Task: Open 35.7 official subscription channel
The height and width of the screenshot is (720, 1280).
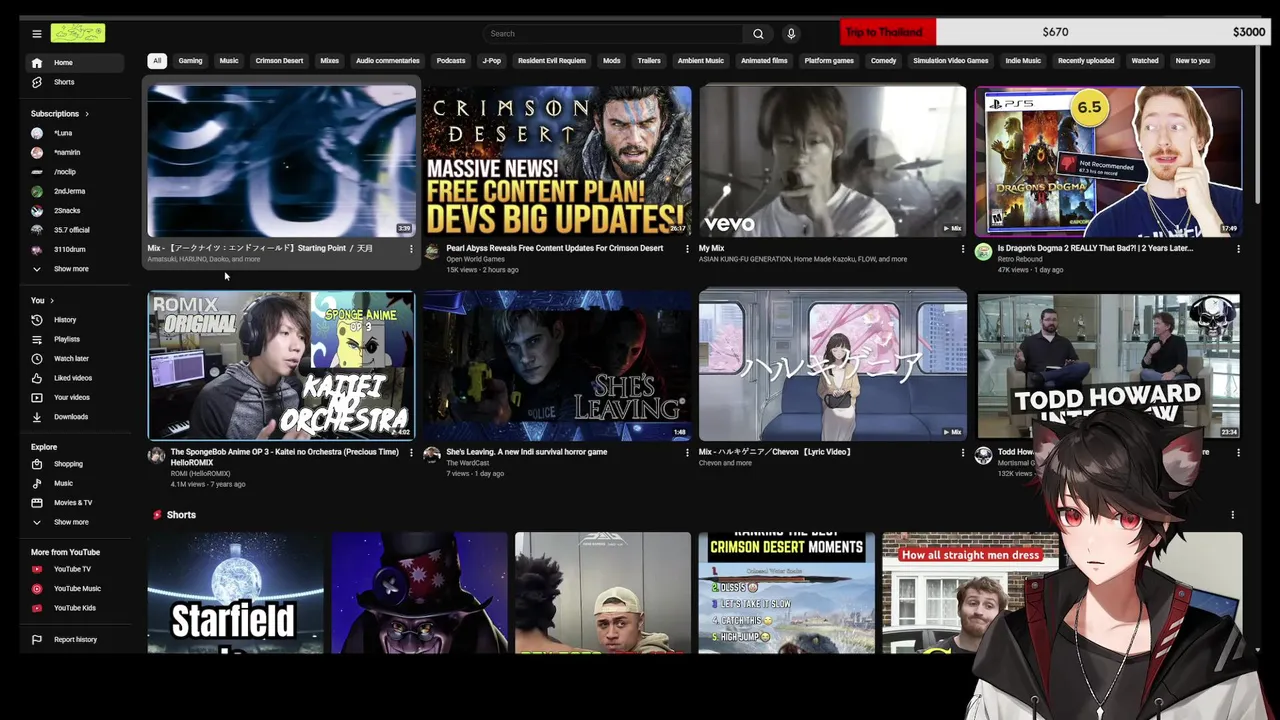Action: [75, 230]
